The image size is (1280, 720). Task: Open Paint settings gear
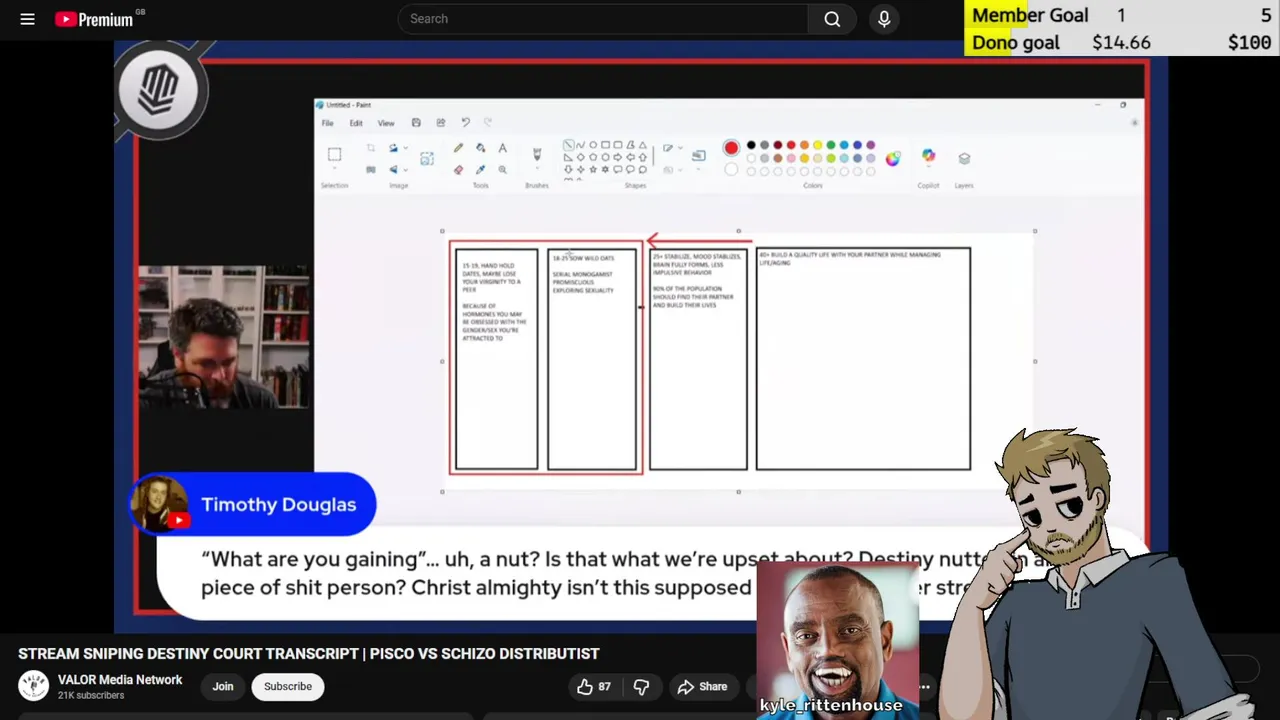point(1135,123)
